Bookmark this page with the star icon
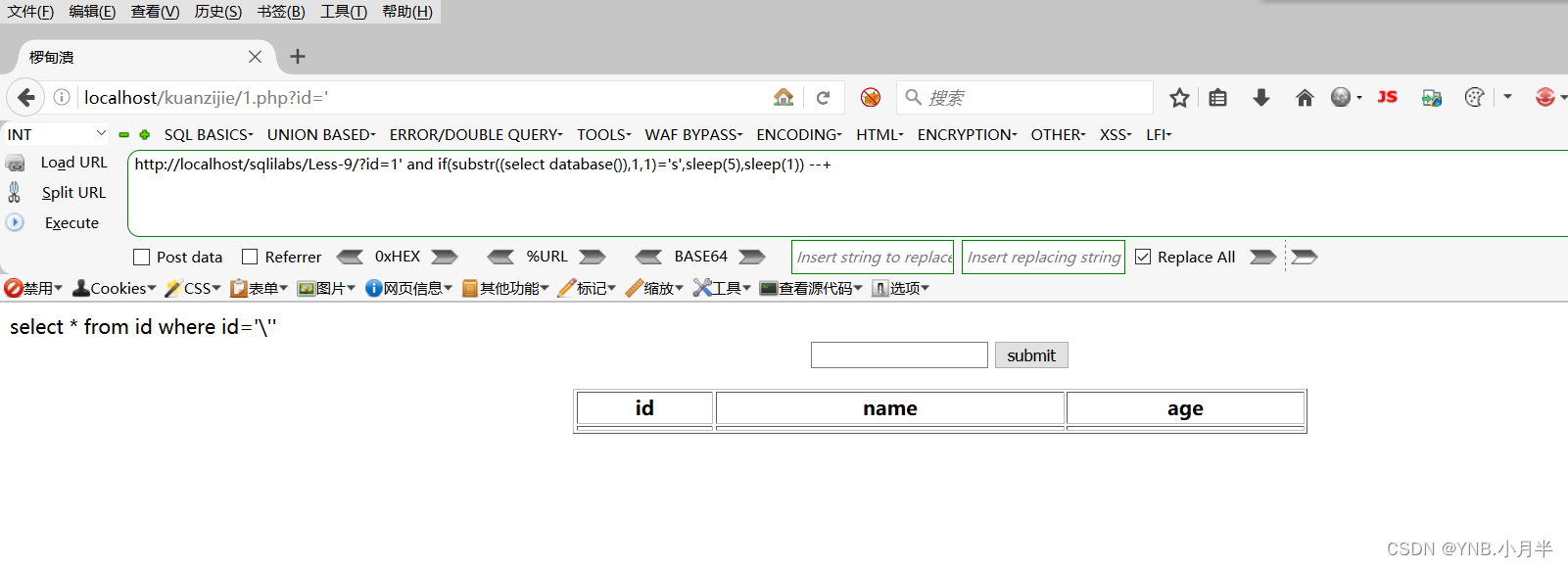Screen dimensions: 1568x567 (x=1179, y=97)
